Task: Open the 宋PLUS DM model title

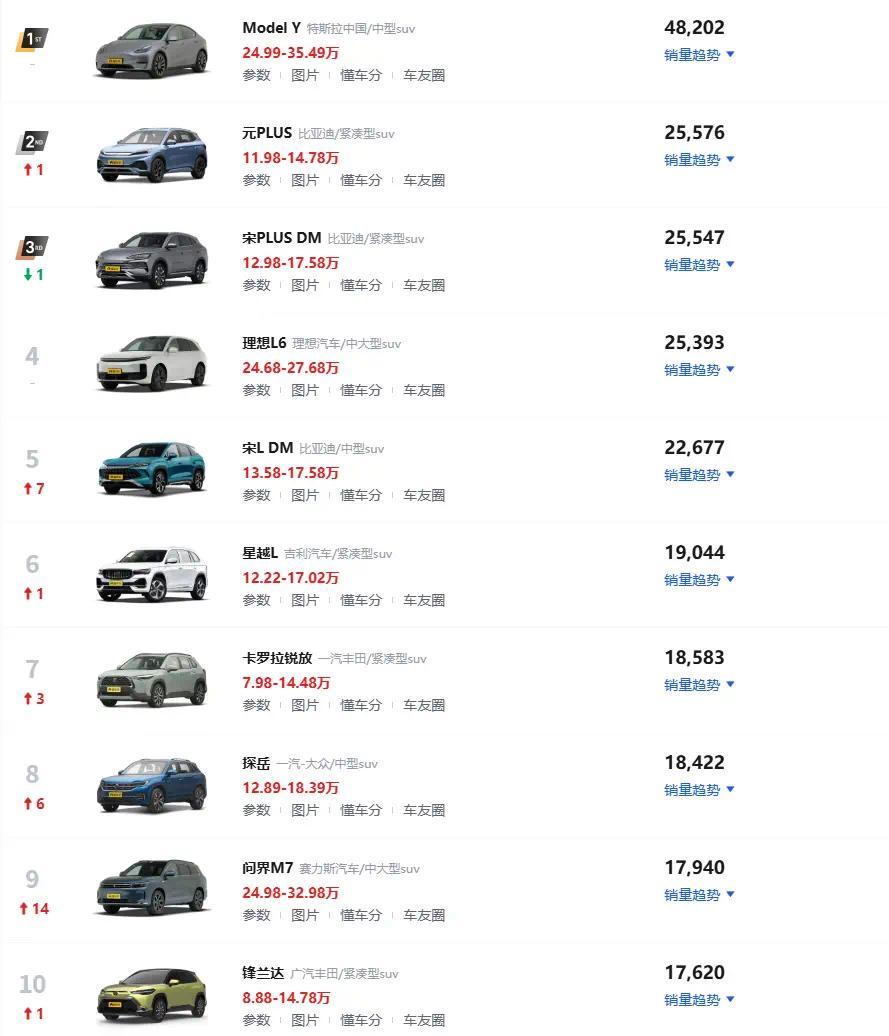Action: (x=281, y=238)
